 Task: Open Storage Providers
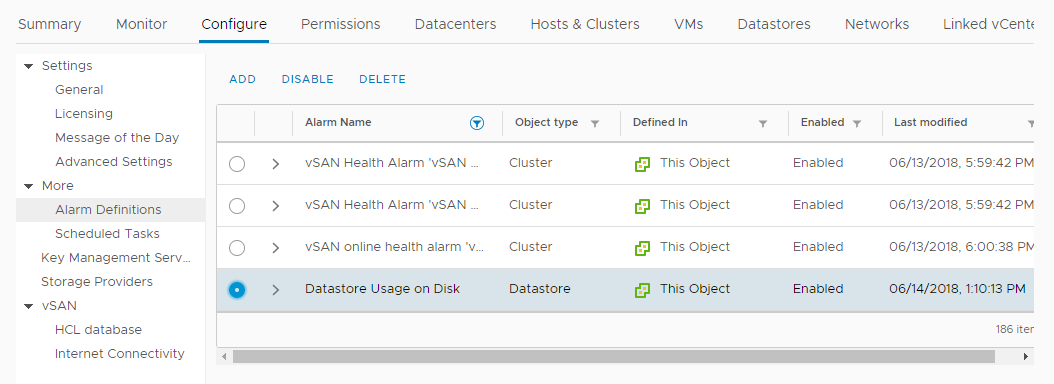(x=97, y=282)
